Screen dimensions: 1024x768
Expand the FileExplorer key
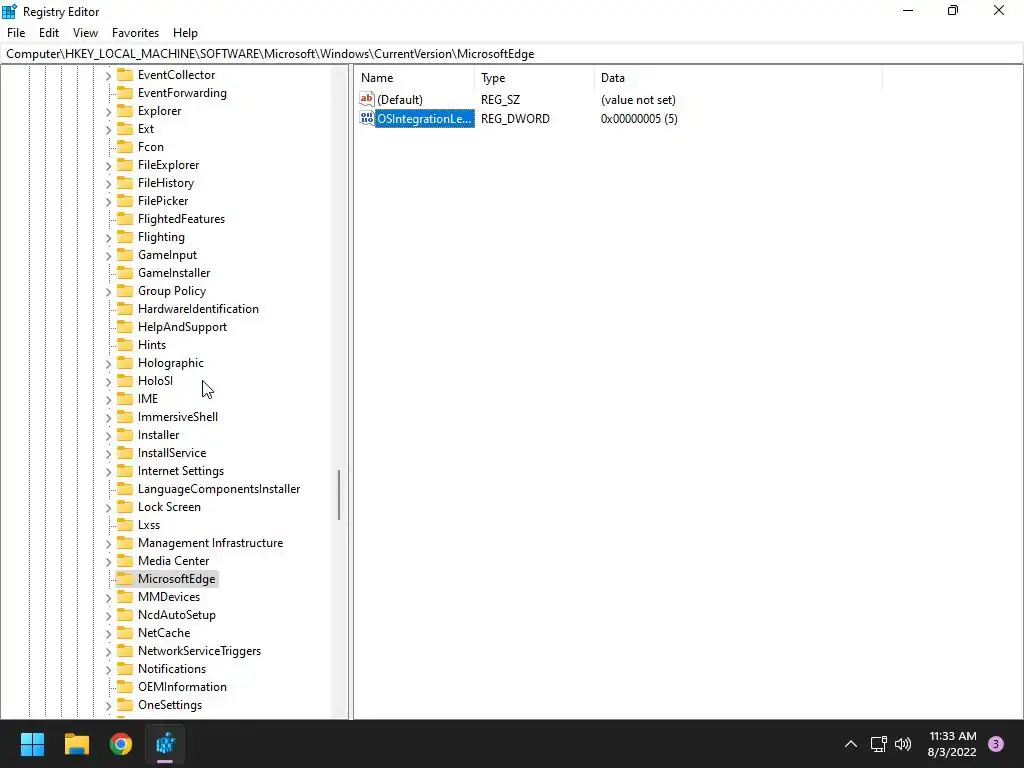(x=108, y=166)
